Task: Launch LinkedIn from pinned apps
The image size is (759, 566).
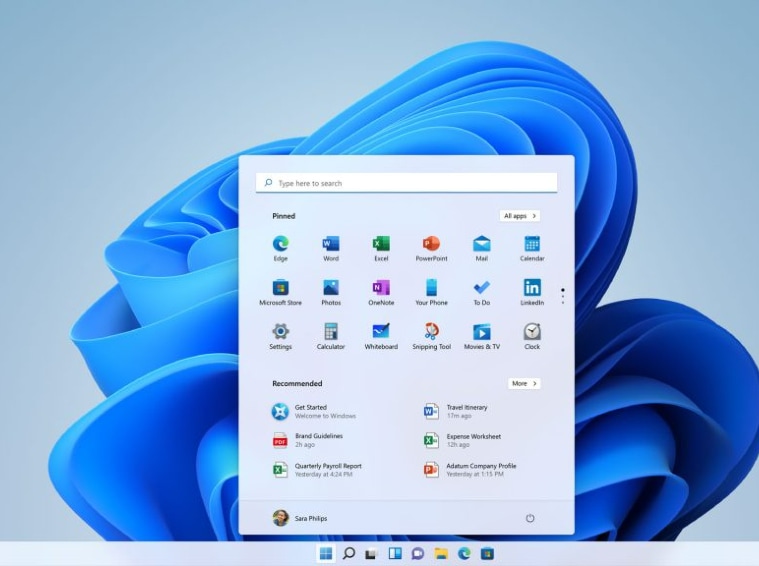Action: tap(532, 292)
